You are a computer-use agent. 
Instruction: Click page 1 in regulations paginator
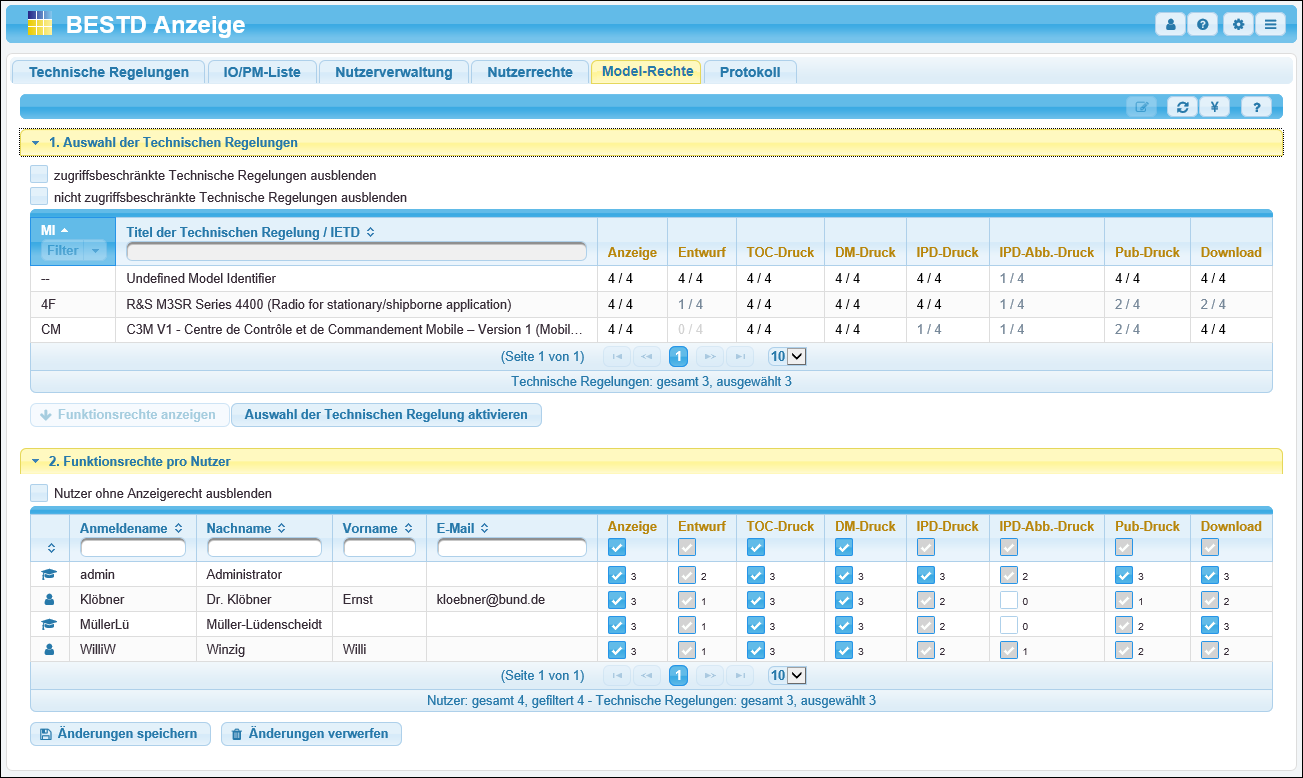(678, 356)
